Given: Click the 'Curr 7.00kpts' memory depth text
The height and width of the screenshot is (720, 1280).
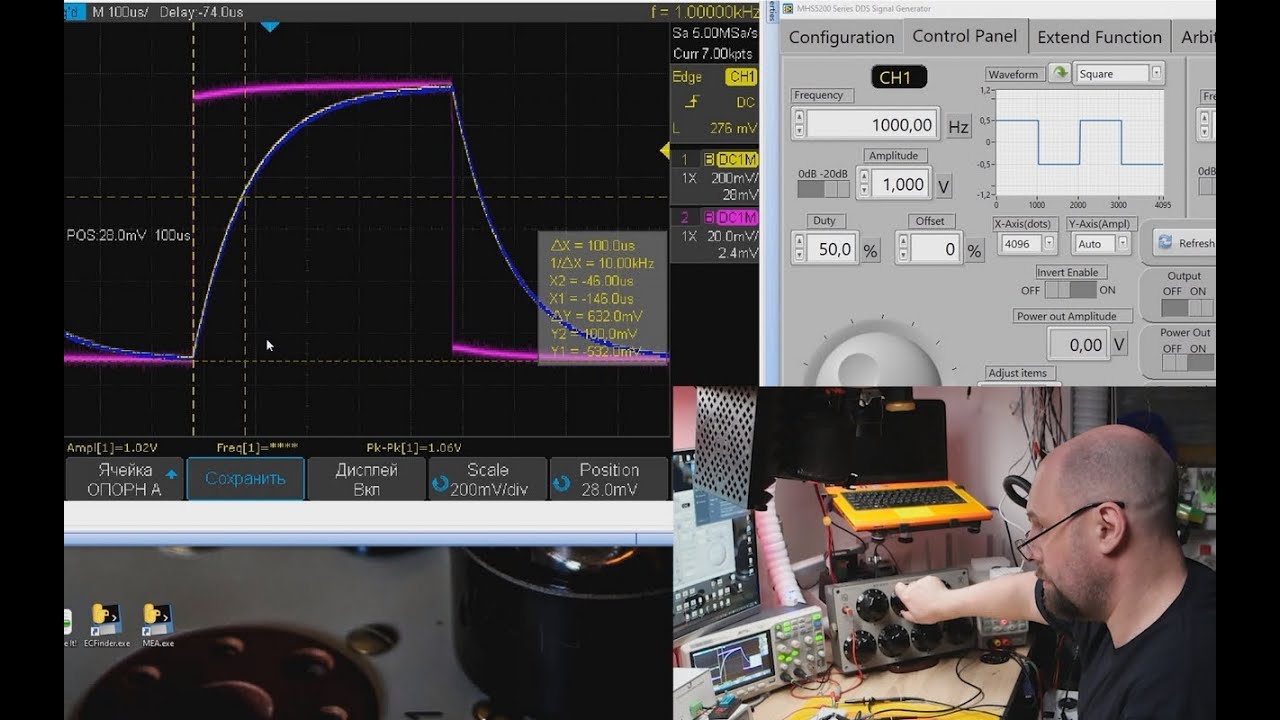Looking at the screenshot, I should click(714, 53).
